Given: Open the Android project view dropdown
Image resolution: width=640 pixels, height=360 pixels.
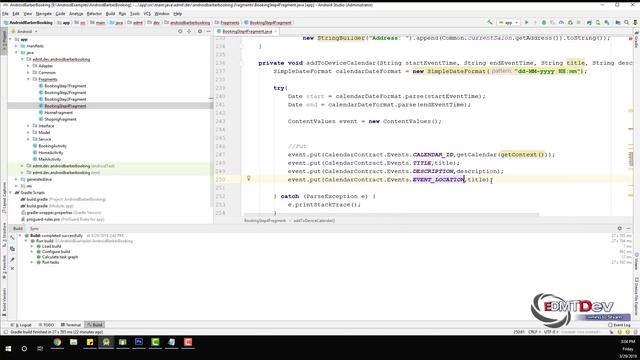Looking at the screenshot, I should point(24,31).
